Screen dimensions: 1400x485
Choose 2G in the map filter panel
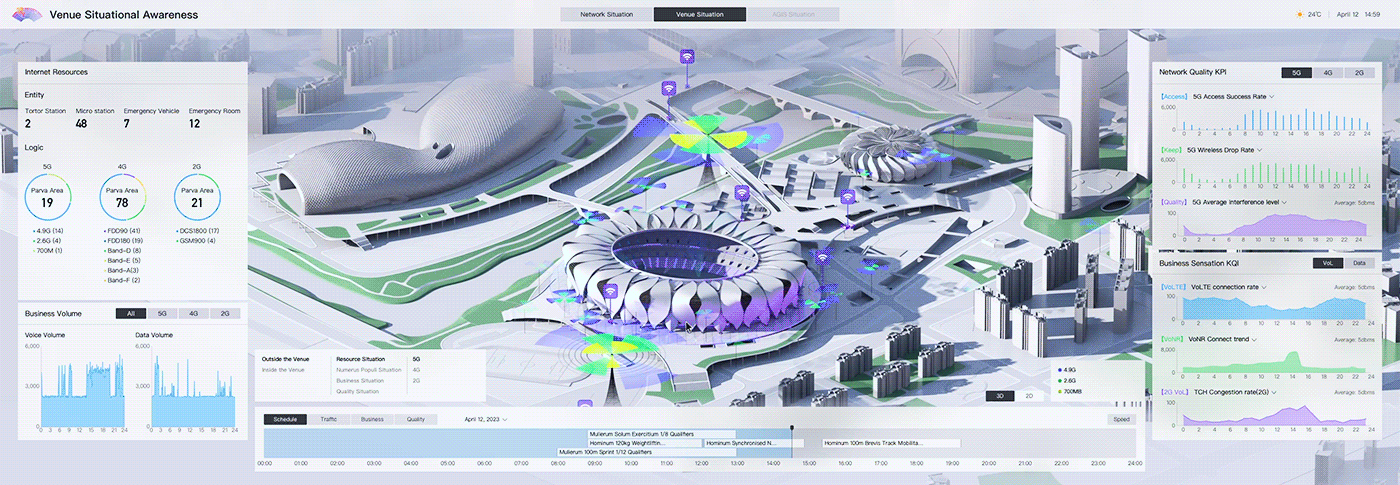click(x=416, y=380)
